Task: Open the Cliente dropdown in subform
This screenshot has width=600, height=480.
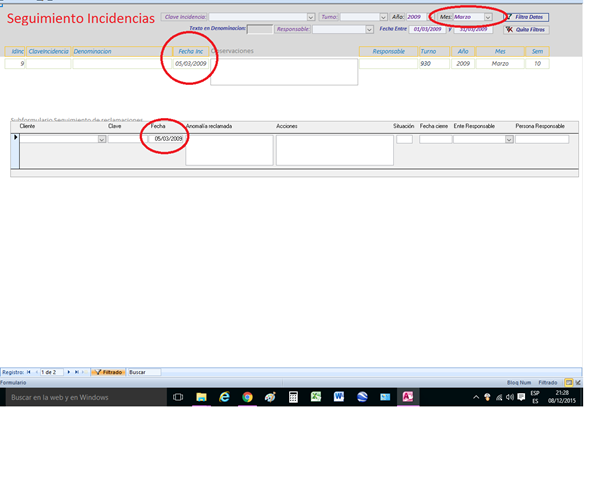Action: [102, 140]
